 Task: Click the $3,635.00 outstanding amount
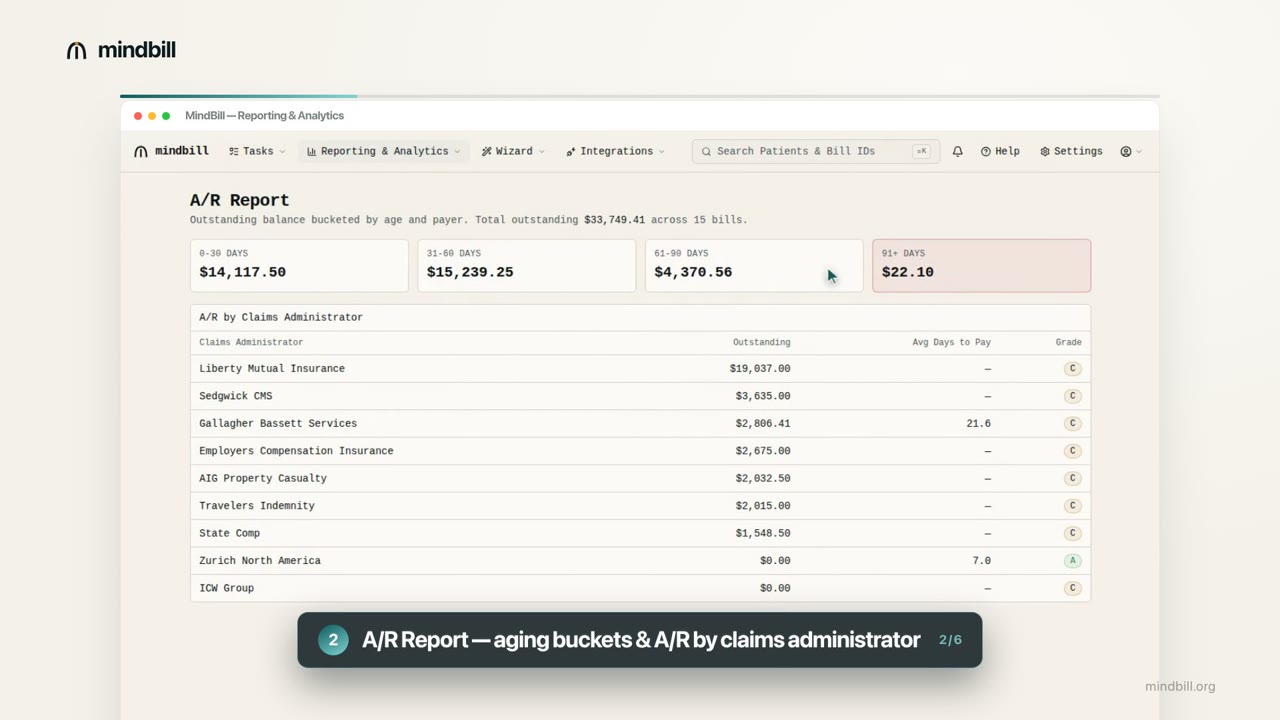coord(763,396)
